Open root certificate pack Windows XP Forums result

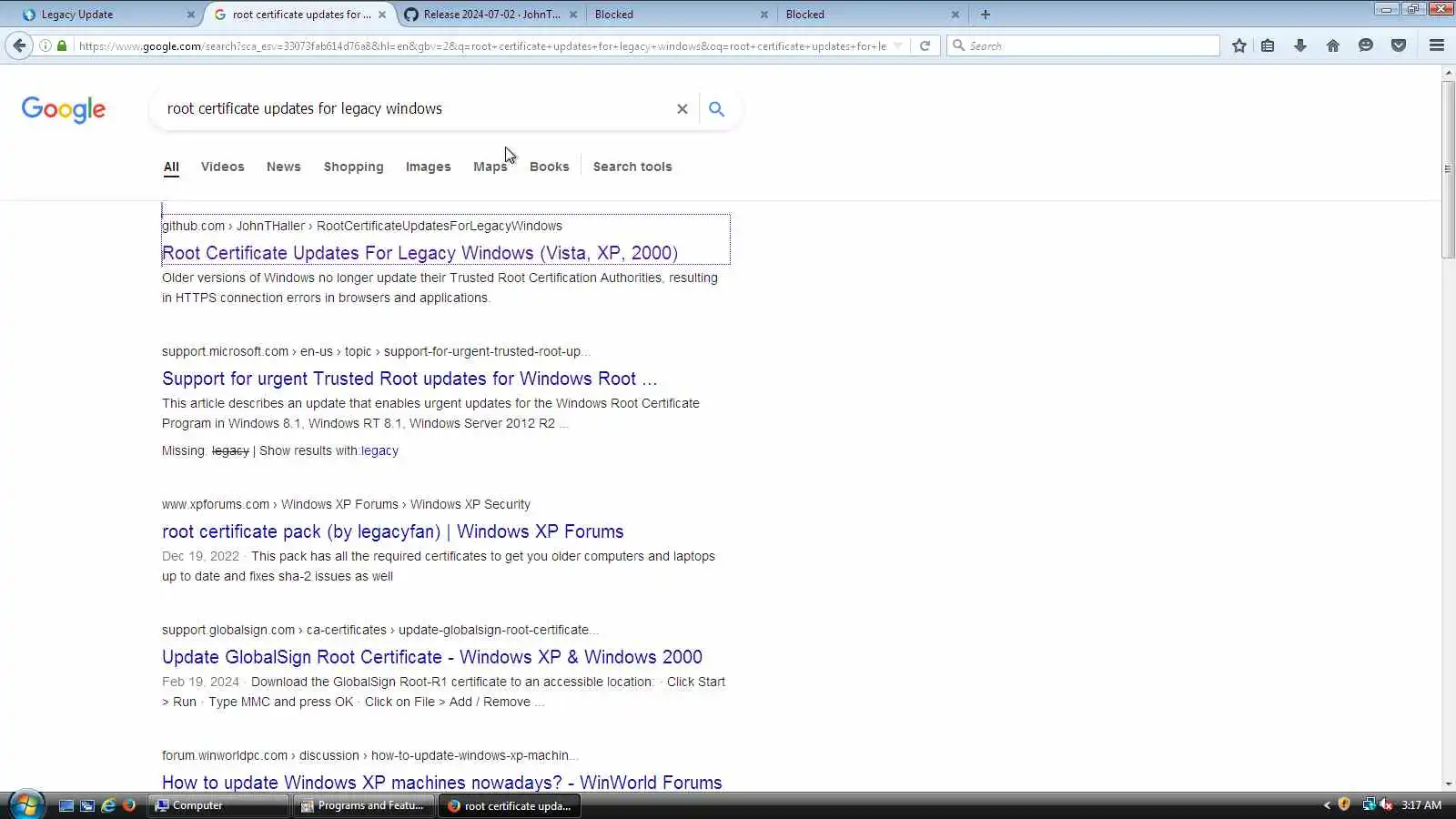(393, 531)
